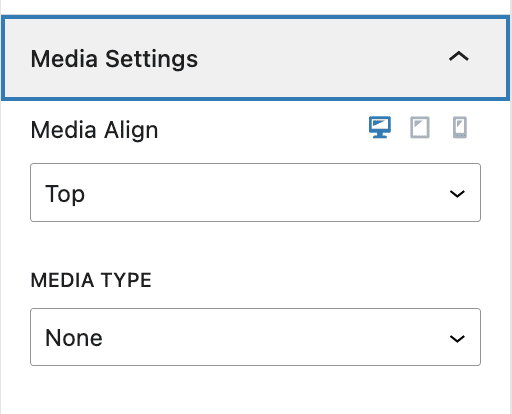Set Media Align responsive mode to tablet
512x414 pixels.
click(x=420, y=127)
